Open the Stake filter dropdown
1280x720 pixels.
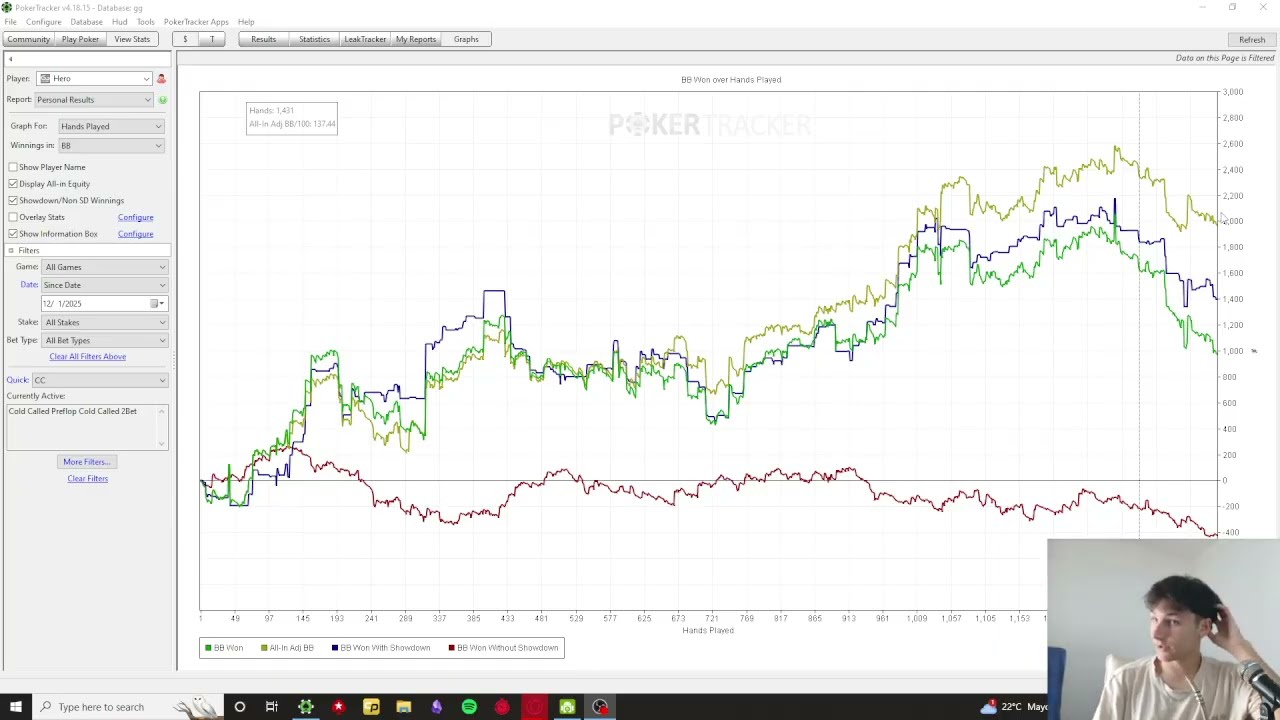point(105,322)
